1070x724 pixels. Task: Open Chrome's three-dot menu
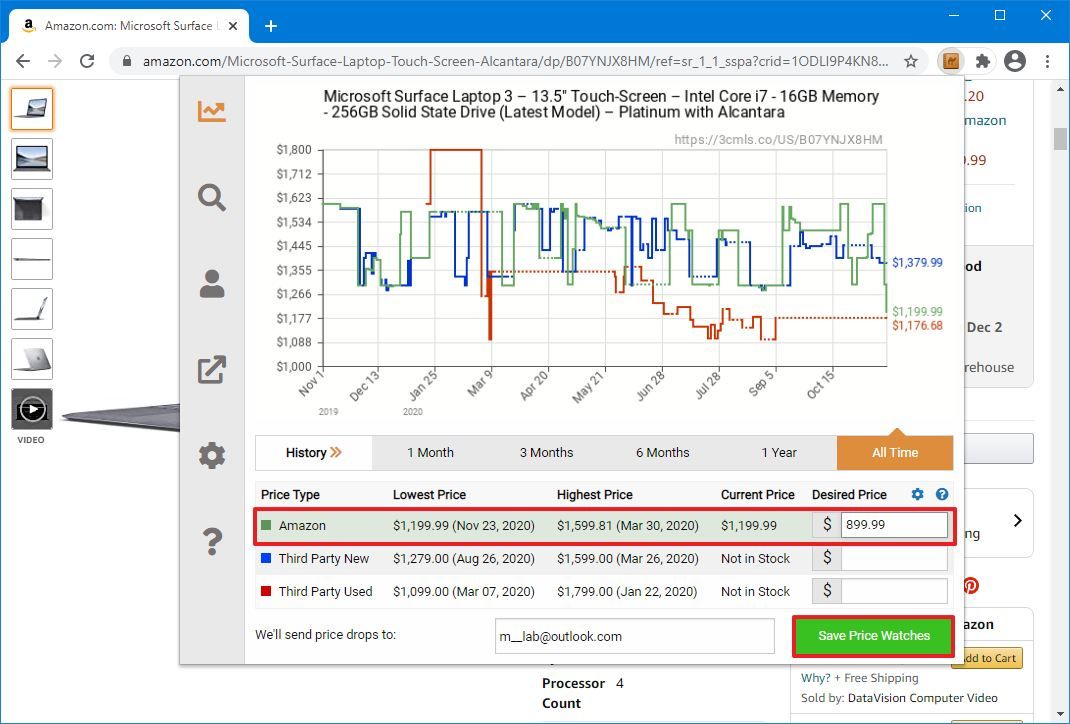(1047, 61)
